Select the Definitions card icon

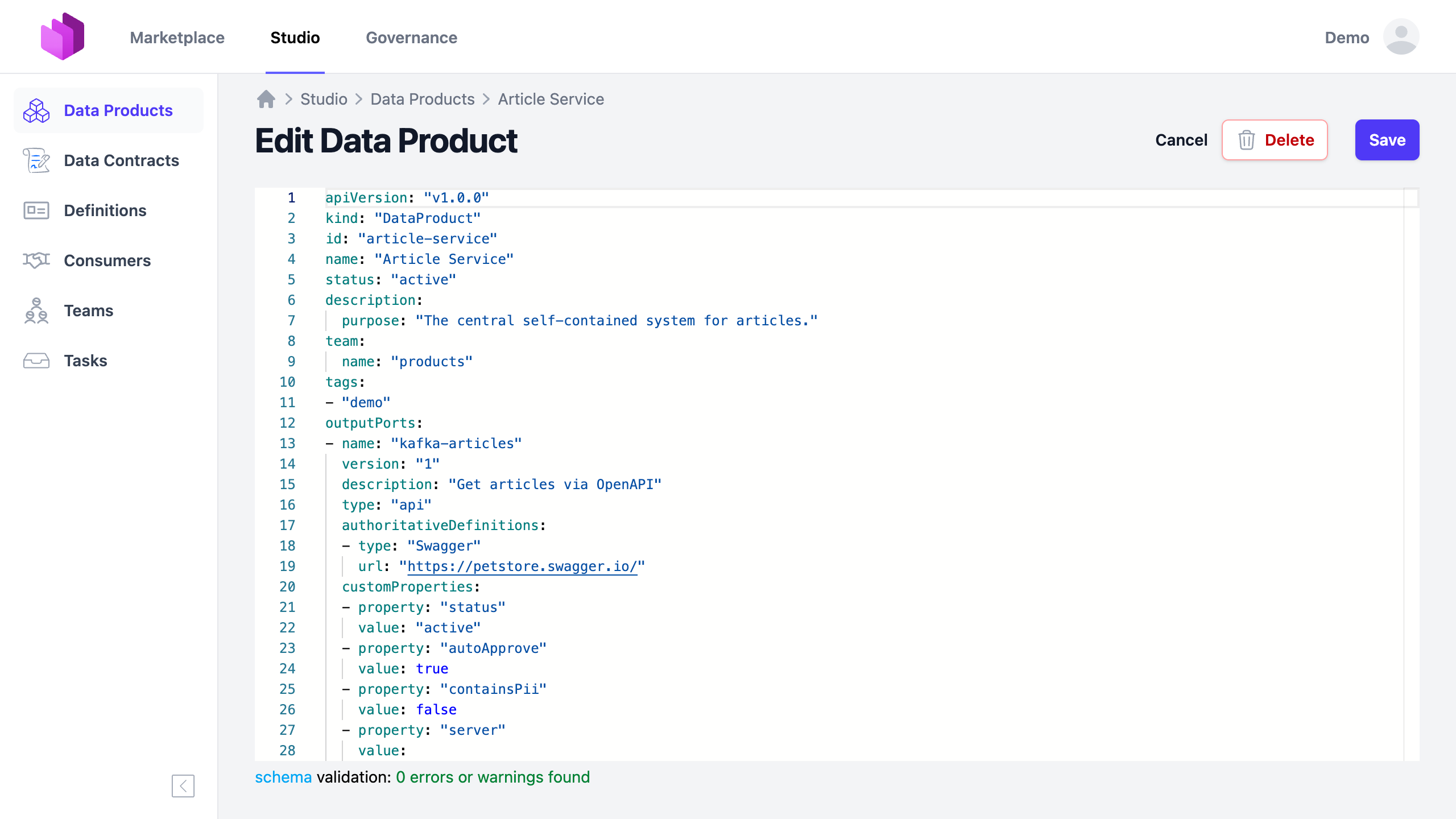36,210
